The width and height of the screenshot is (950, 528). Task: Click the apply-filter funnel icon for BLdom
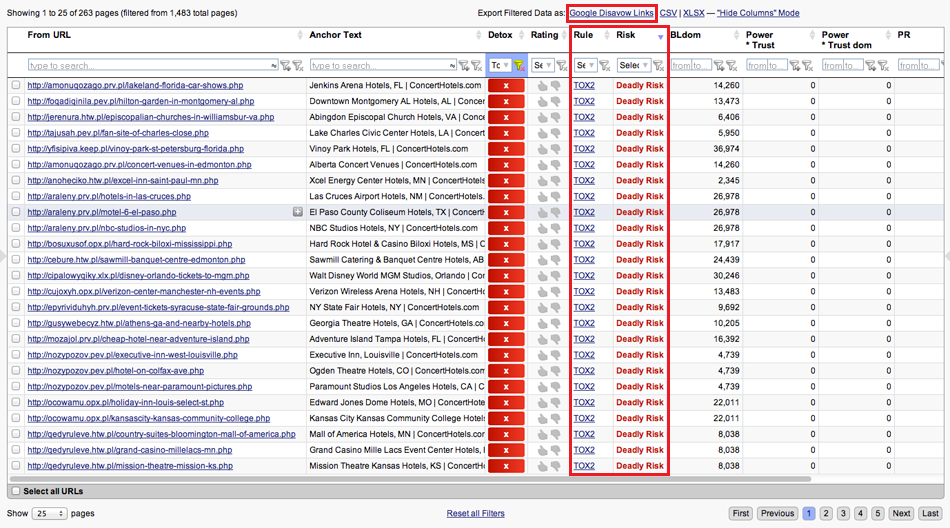pos(719,65)
